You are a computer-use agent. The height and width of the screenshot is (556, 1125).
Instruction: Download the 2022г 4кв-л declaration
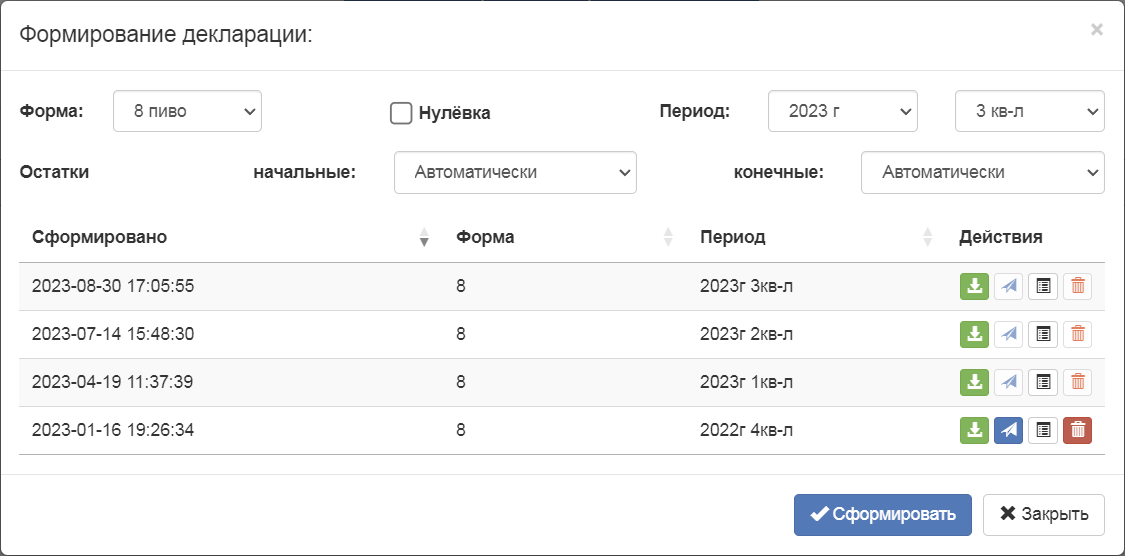[x=974, y=430]
